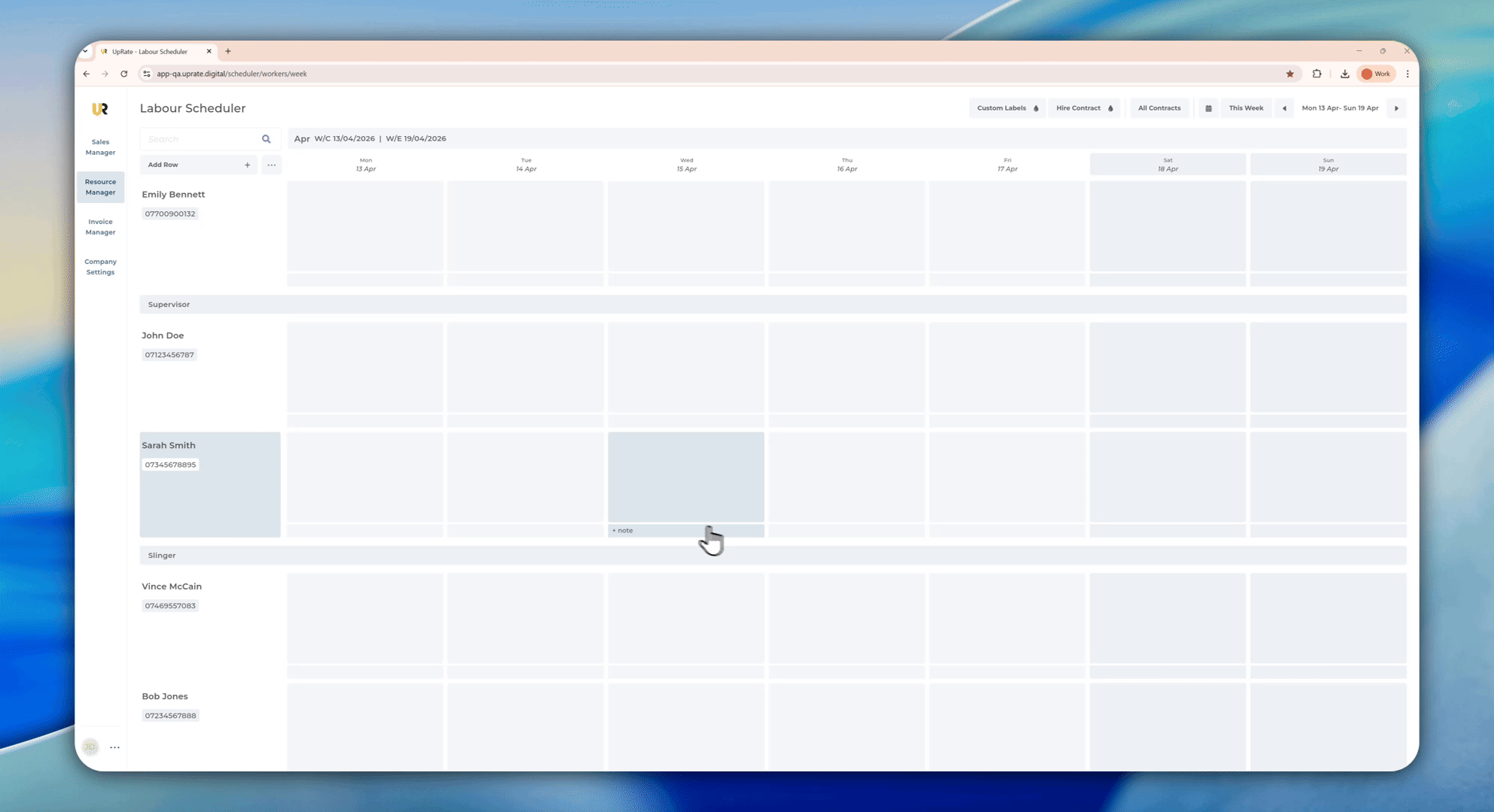The width and height of the screenshot is (1494, 812).
Task: Click worker name Vince McCain
Action: (172, 586)
